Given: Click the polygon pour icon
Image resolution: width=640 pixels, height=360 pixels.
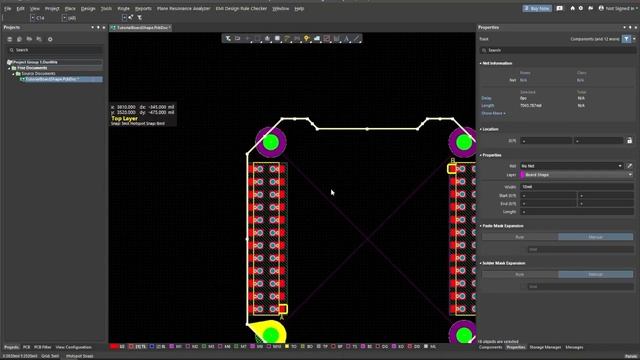Looking at the screenshot, I should [317, 38].
